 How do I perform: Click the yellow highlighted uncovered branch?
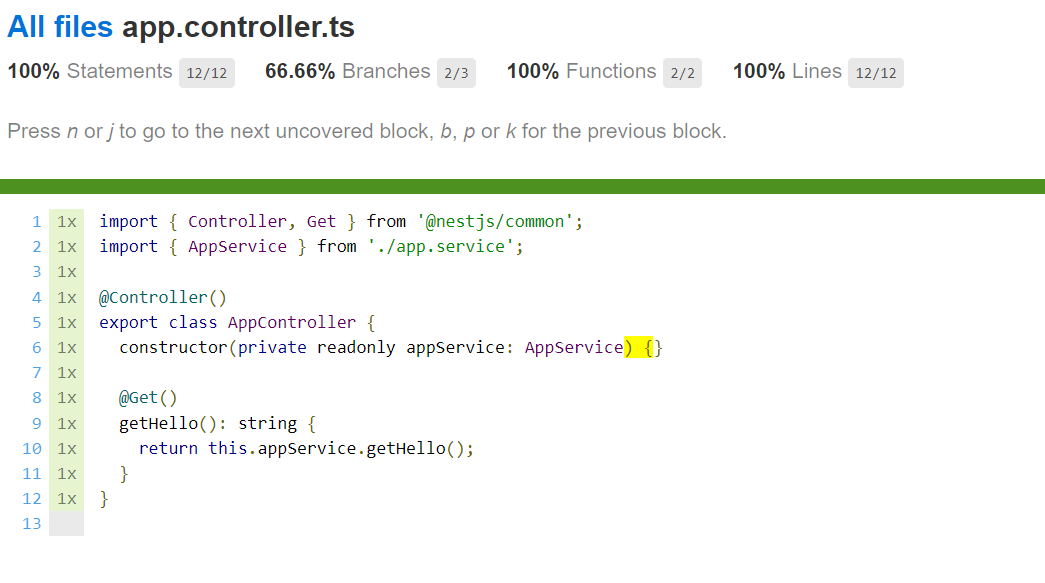[x=638, y=348]
